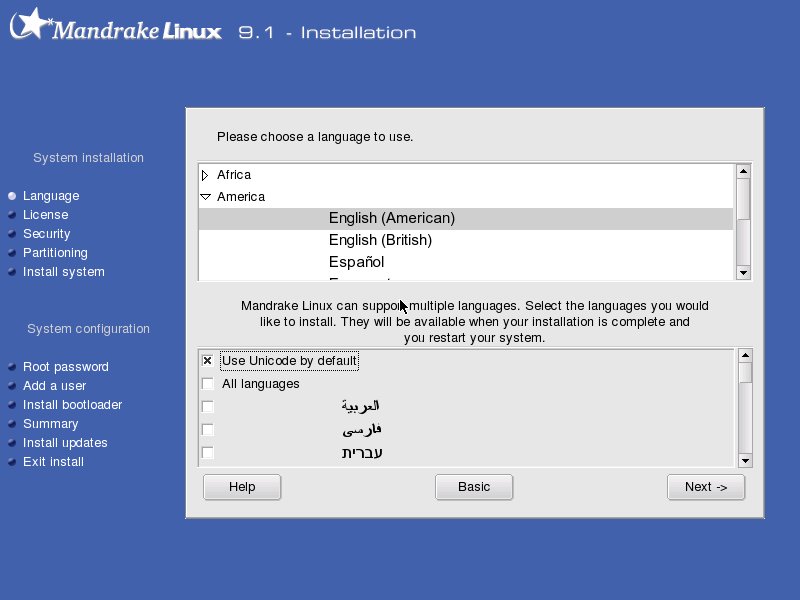This screenshot has width=800, height=600.
Task: Click the bullet icon beside Add a user
Action: (x=12, y=386)
